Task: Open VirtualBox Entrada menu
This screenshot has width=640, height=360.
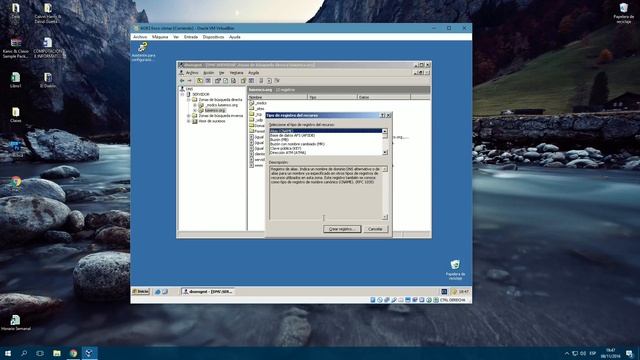Action: point(191,37)
